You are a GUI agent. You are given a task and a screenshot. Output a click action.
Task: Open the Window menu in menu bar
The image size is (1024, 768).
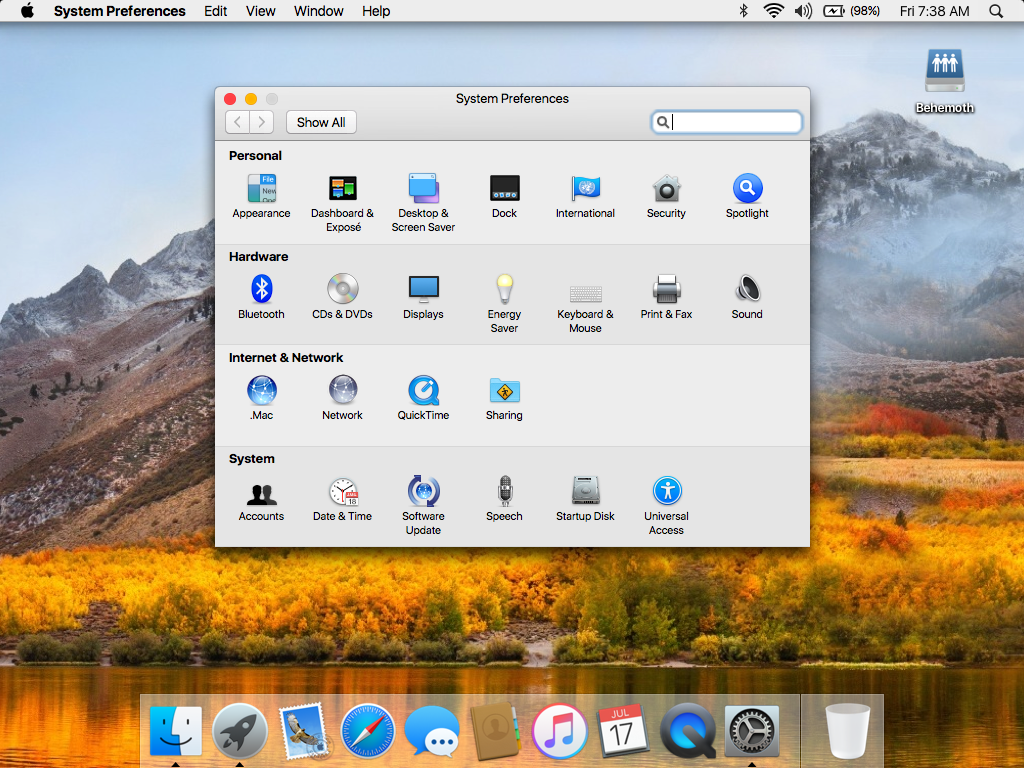[x=318, y=11]
